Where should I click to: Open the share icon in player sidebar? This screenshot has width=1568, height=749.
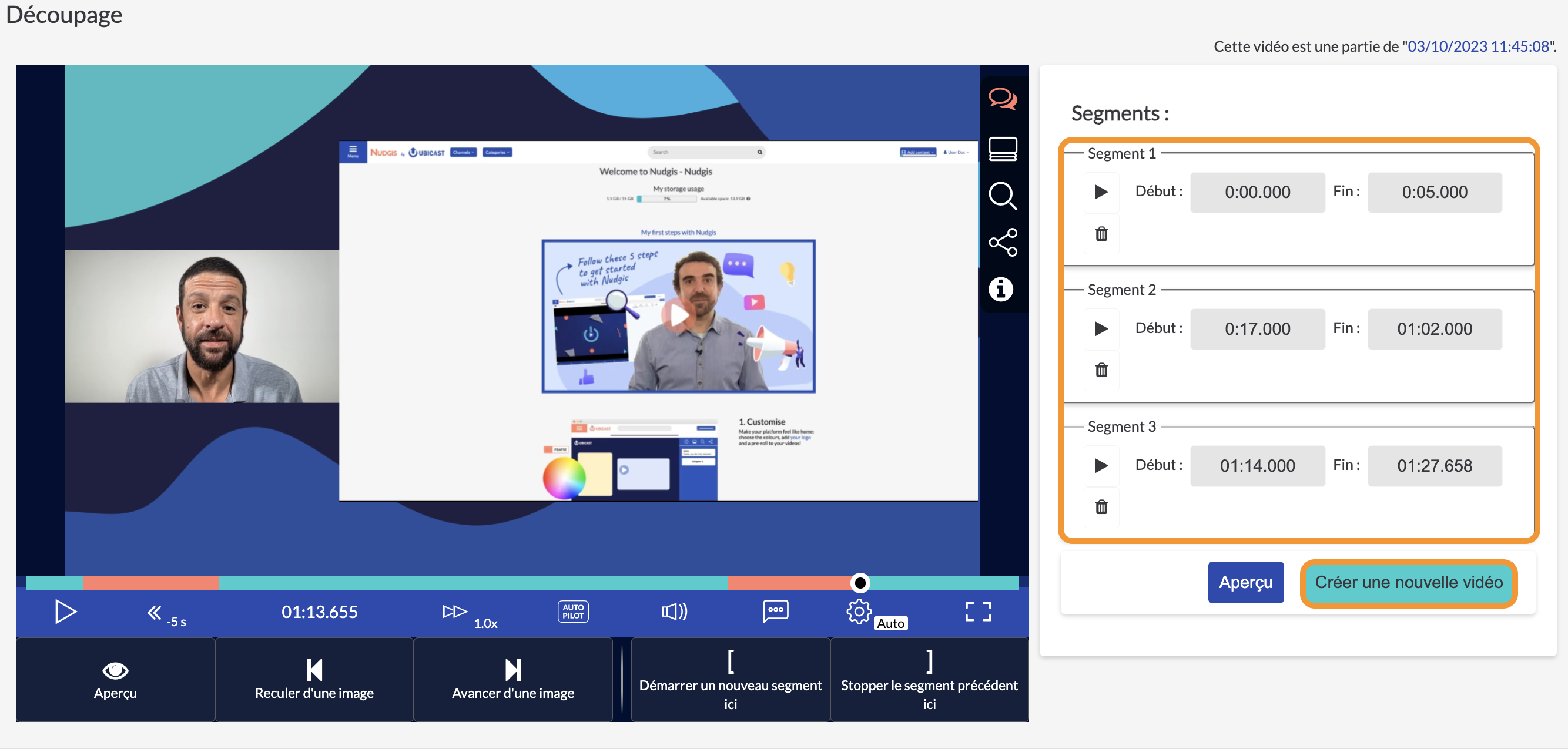(1003, 242)
